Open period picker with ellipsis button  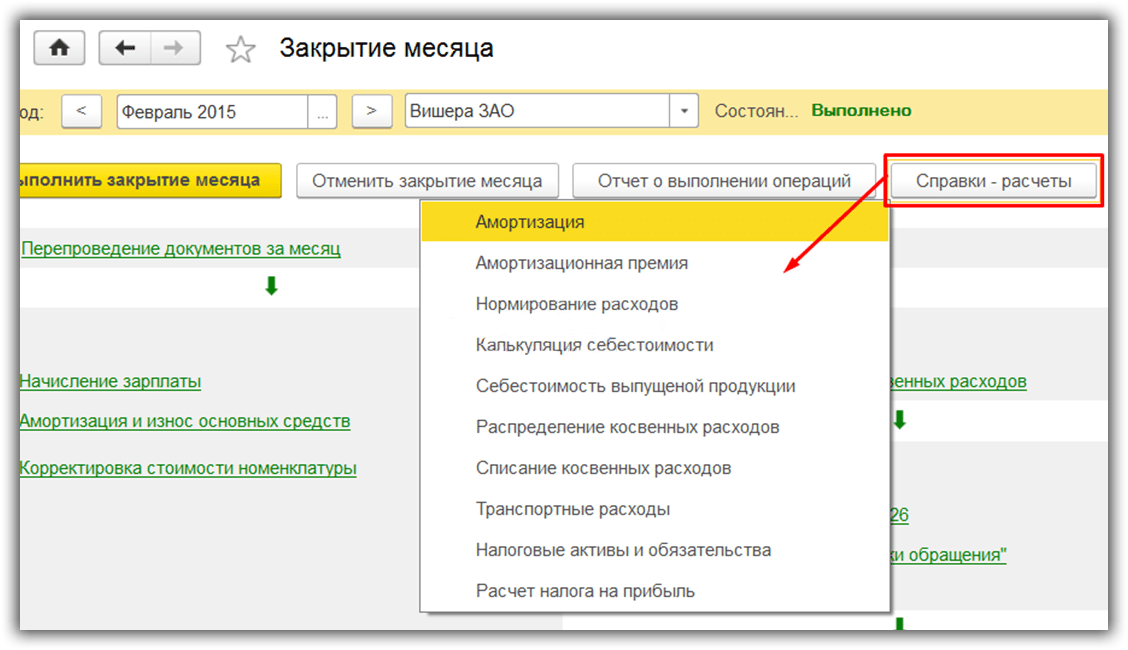[322, 112]
